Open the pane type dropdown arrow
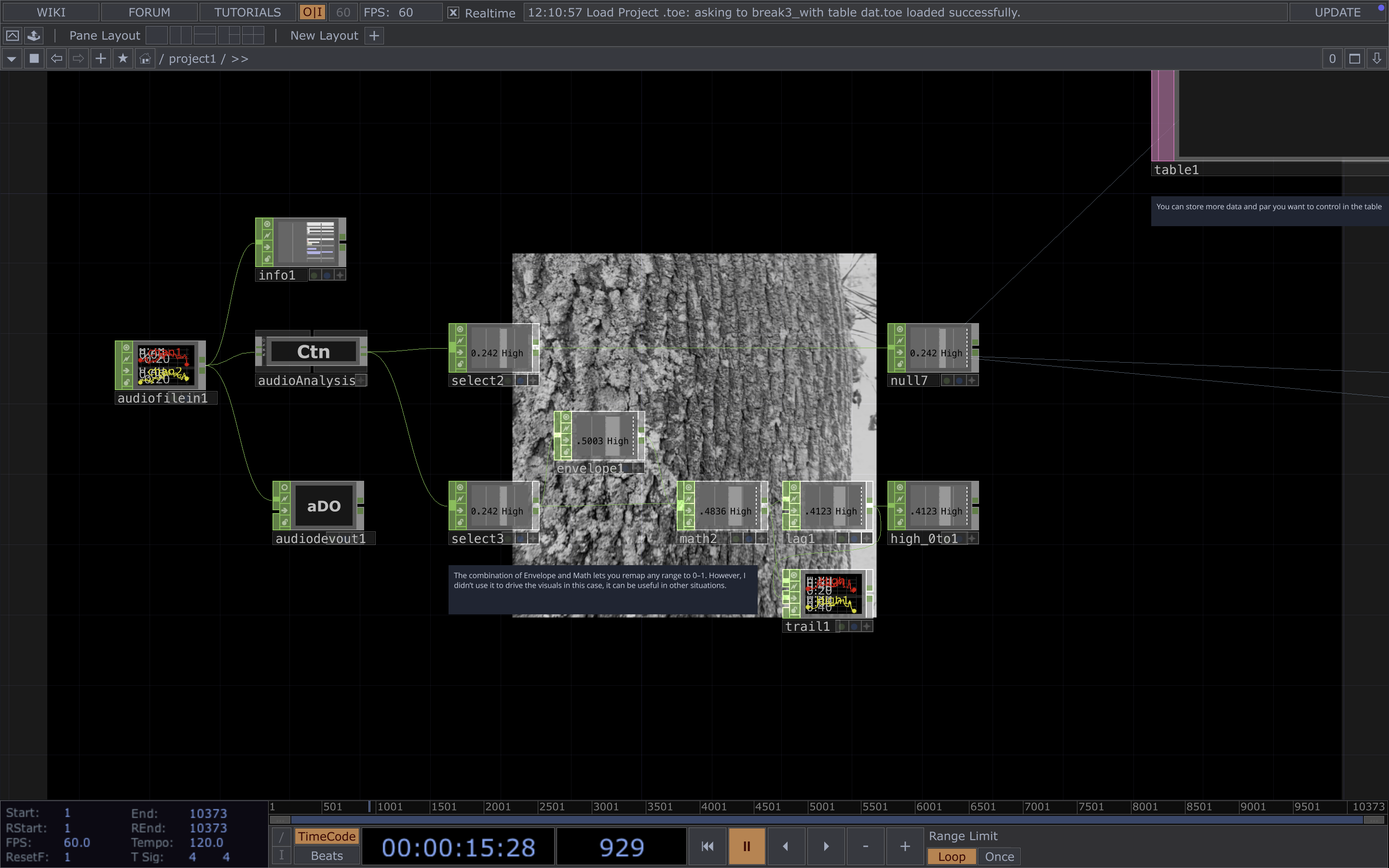This screenshot has height=868, width=1389. pos(12,58)
